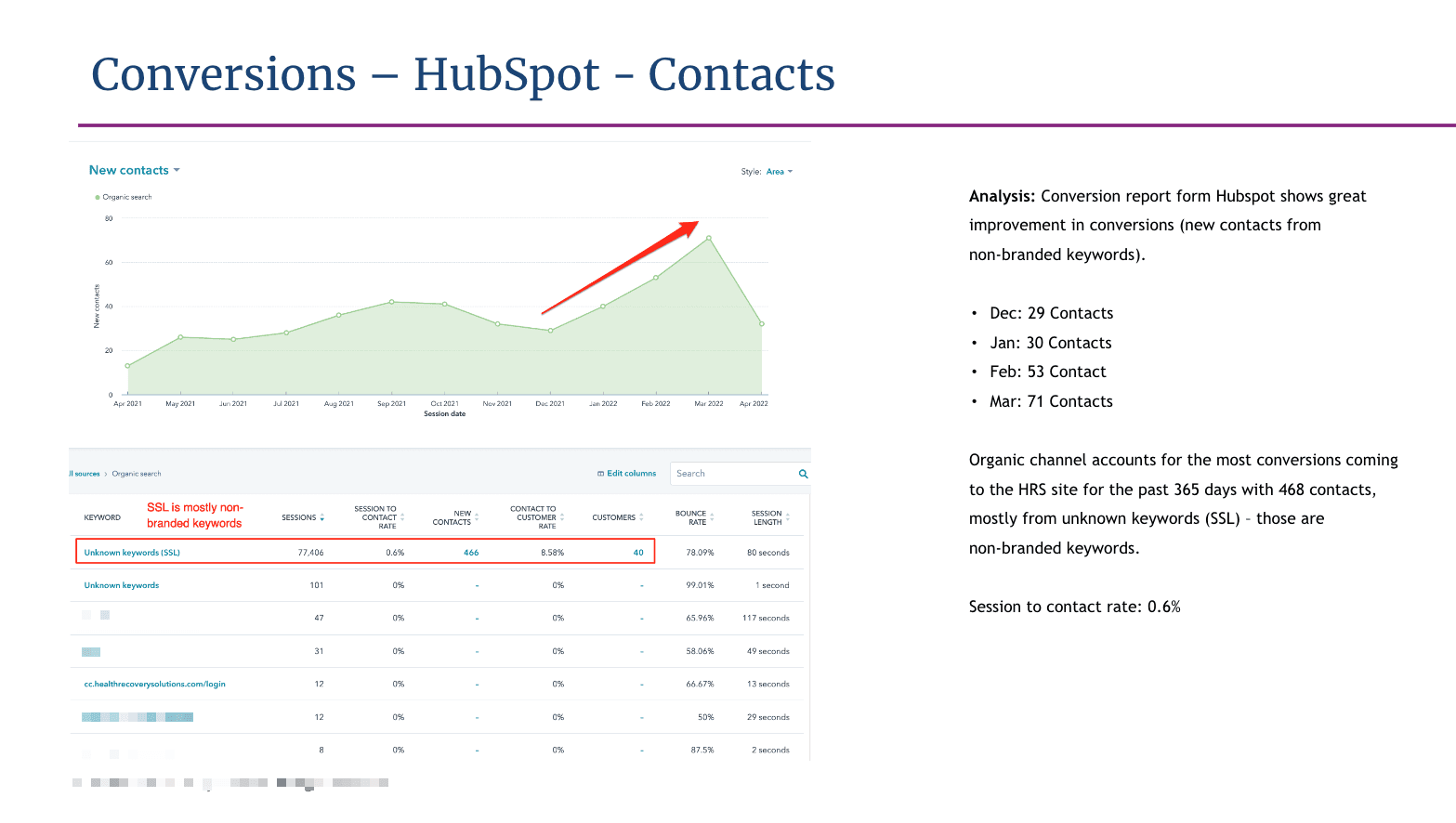Click the Apr 2022 data point
Viewport: 1456px width, 823px height.
tap(762, 324)
